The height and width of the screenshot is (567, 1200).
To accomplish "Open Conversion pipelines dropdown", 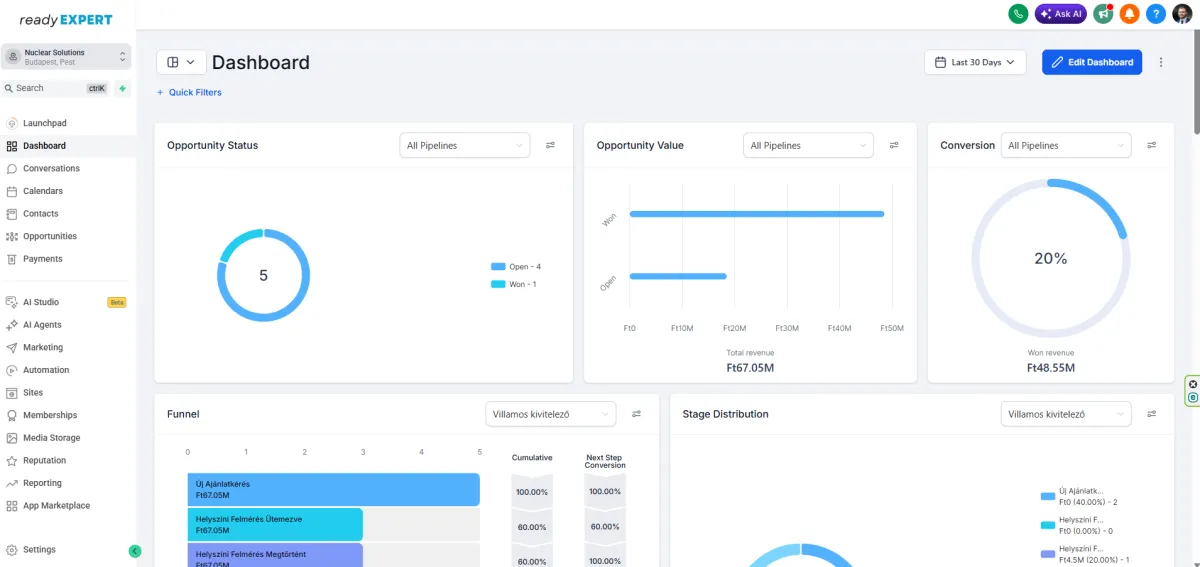I will click(1066, 146).
